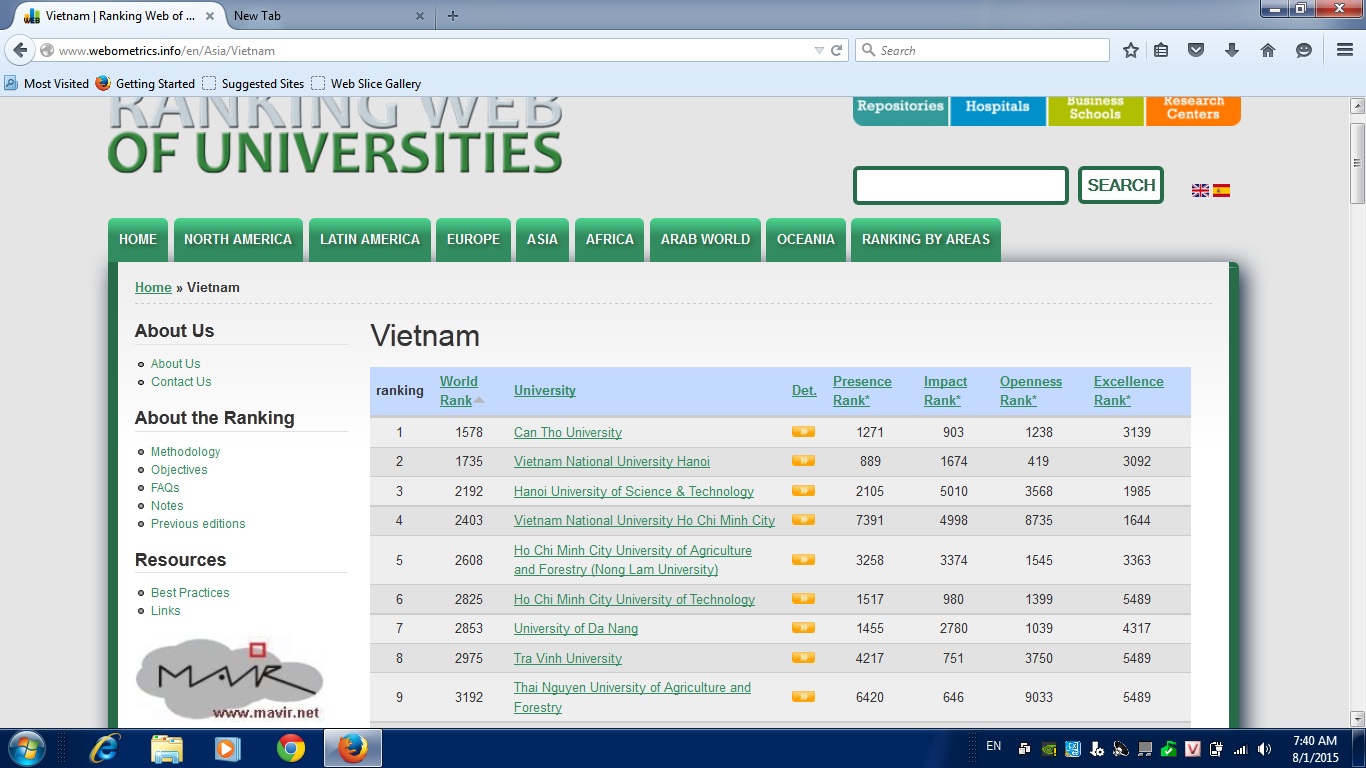Click the Getting Started bookmark
Screen dimensions: 1366x768
[x=145, y=84]
